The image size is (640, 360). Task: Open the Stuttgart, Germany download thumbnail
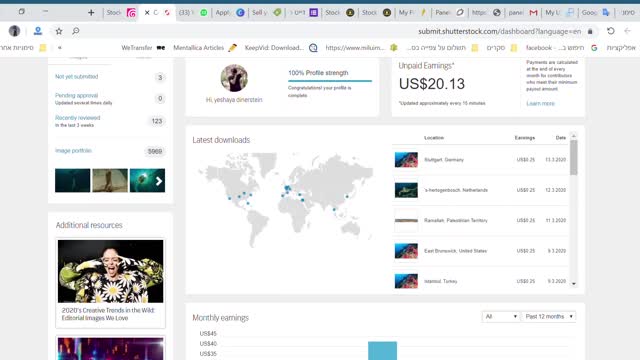[406, 160]
